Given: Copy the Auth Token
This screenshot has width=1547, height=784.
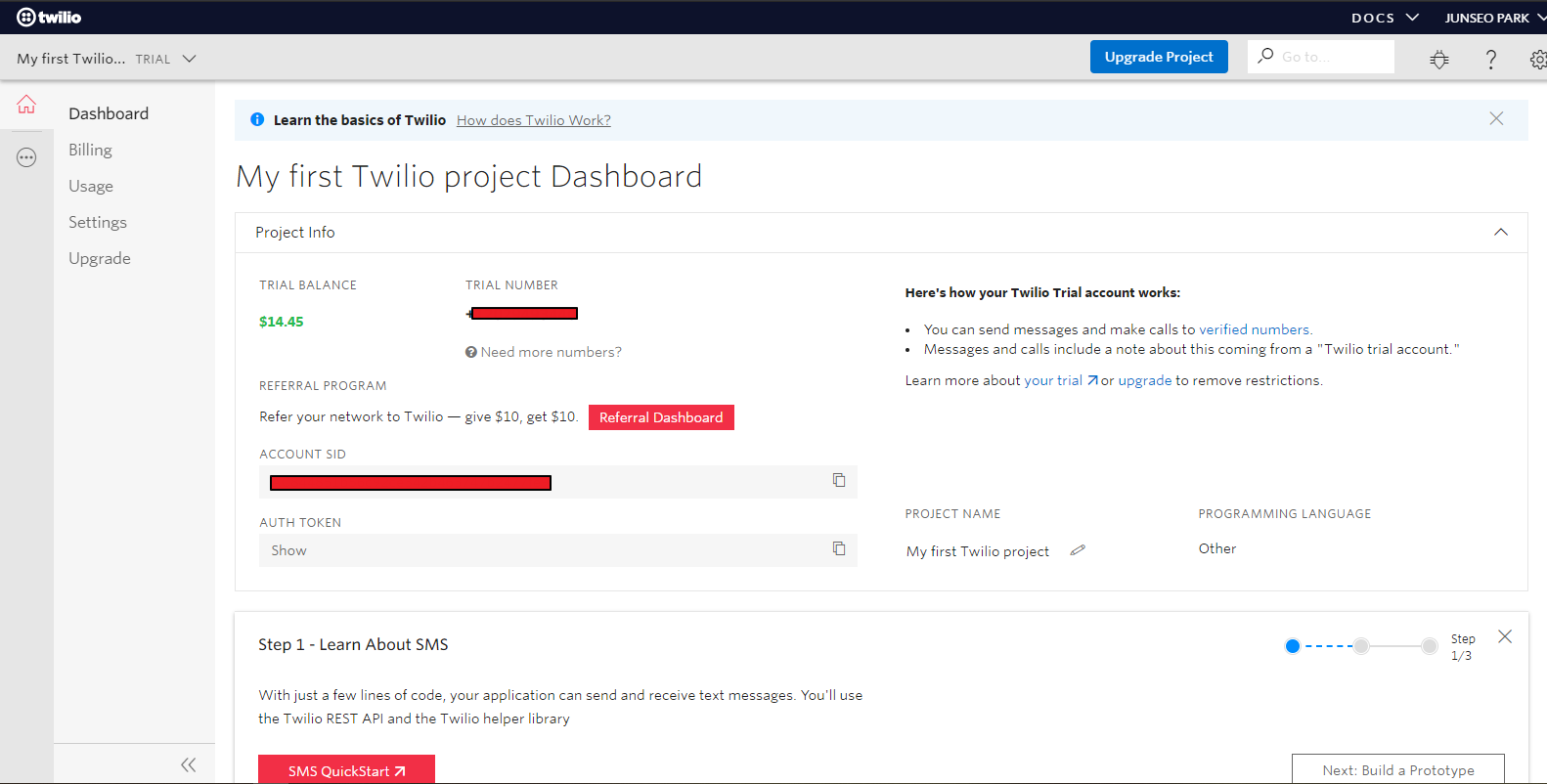Looking at the screenshot, I should tap(839, 548).
